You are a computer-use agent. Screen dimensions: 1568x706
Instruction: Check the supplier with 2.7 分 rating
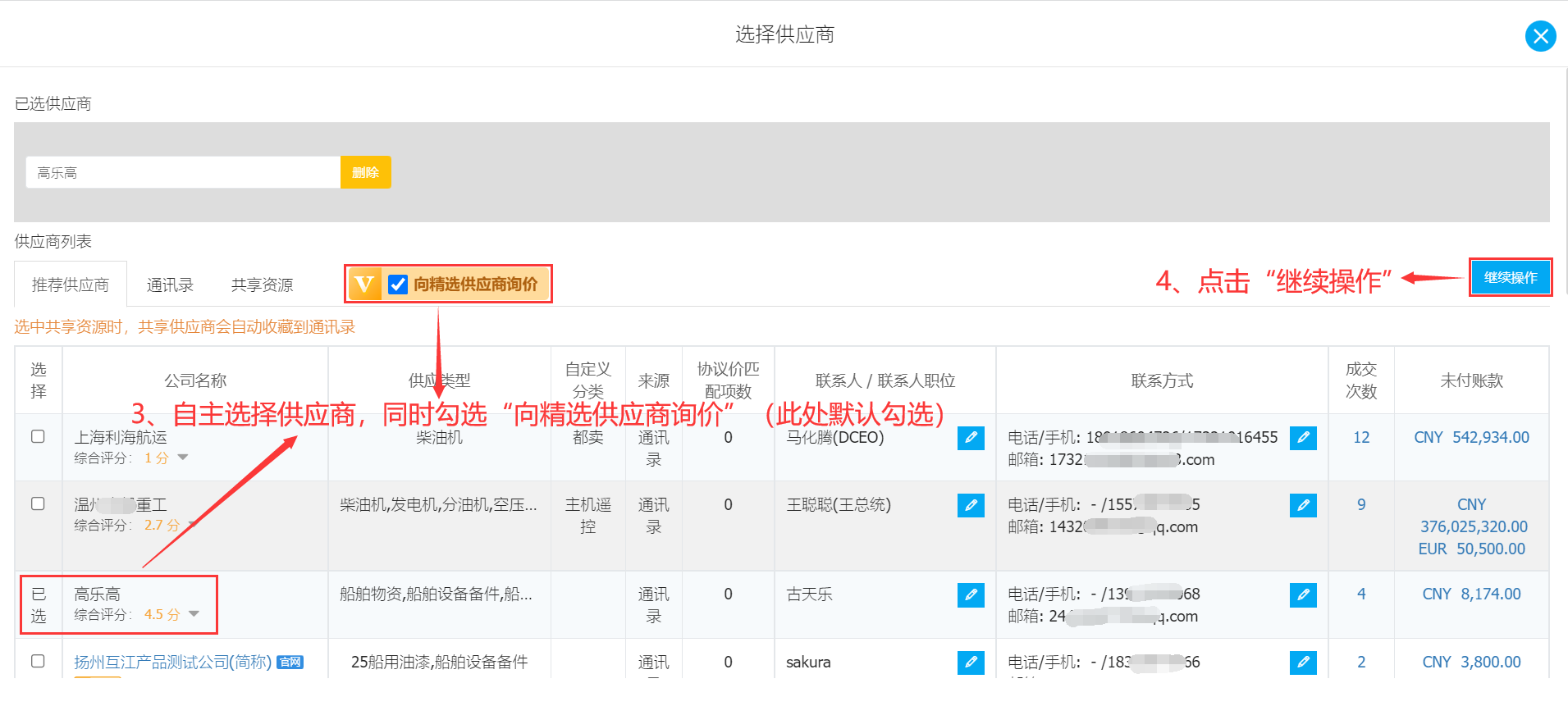click(x=38, y=503)
